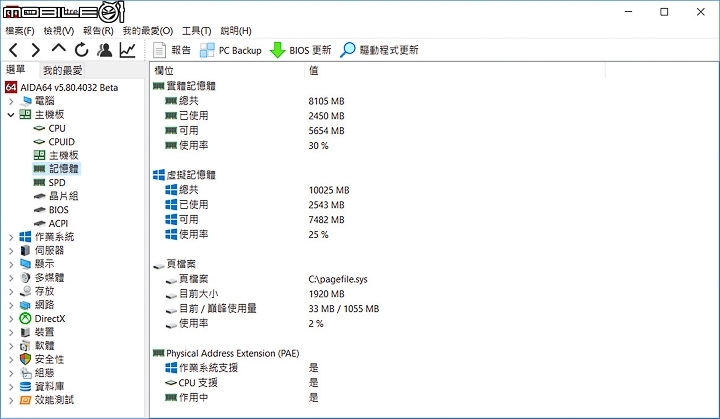
Task: Open the 檢視(V) menu
Action: (x=59, y=31)
